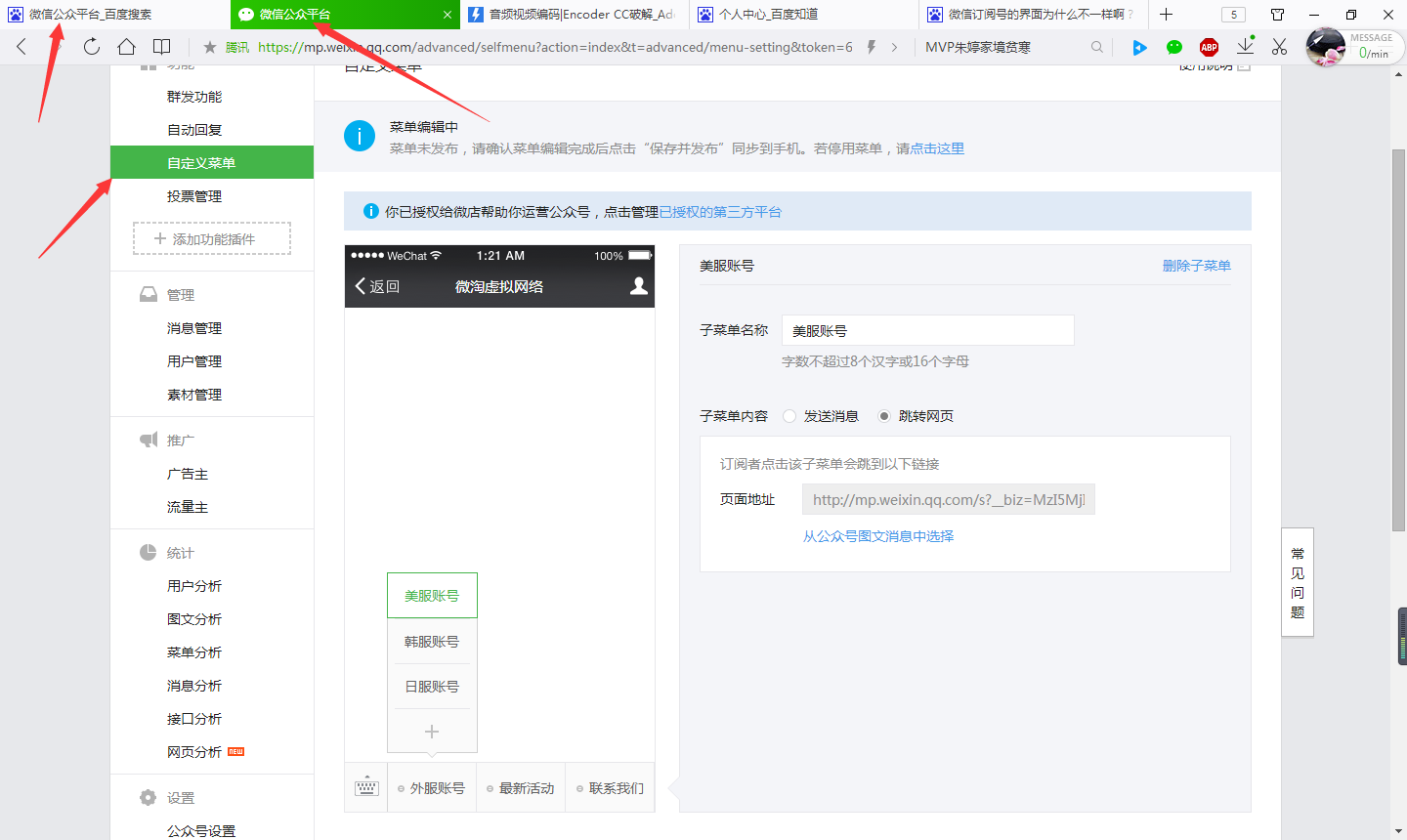Image resolution: width=1407 pixels, height=840 pixels.
Task: Select 日服账号 submenu item in preview
Action: (x=432, y=687)
